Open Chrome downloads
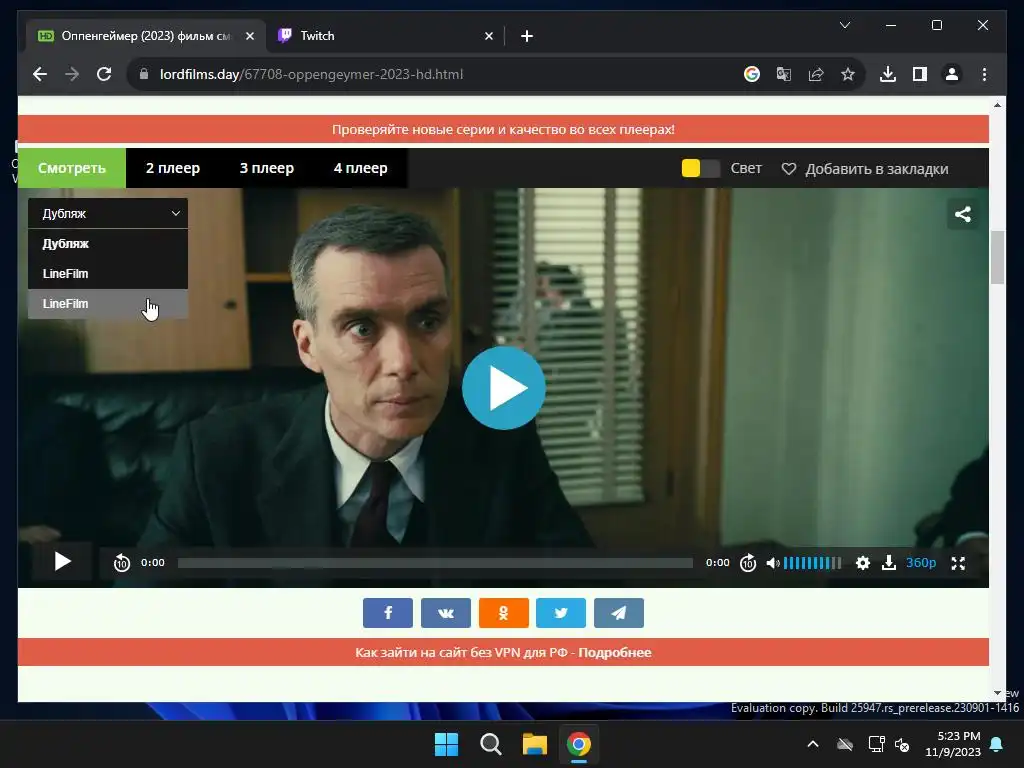 pos(888,74)
